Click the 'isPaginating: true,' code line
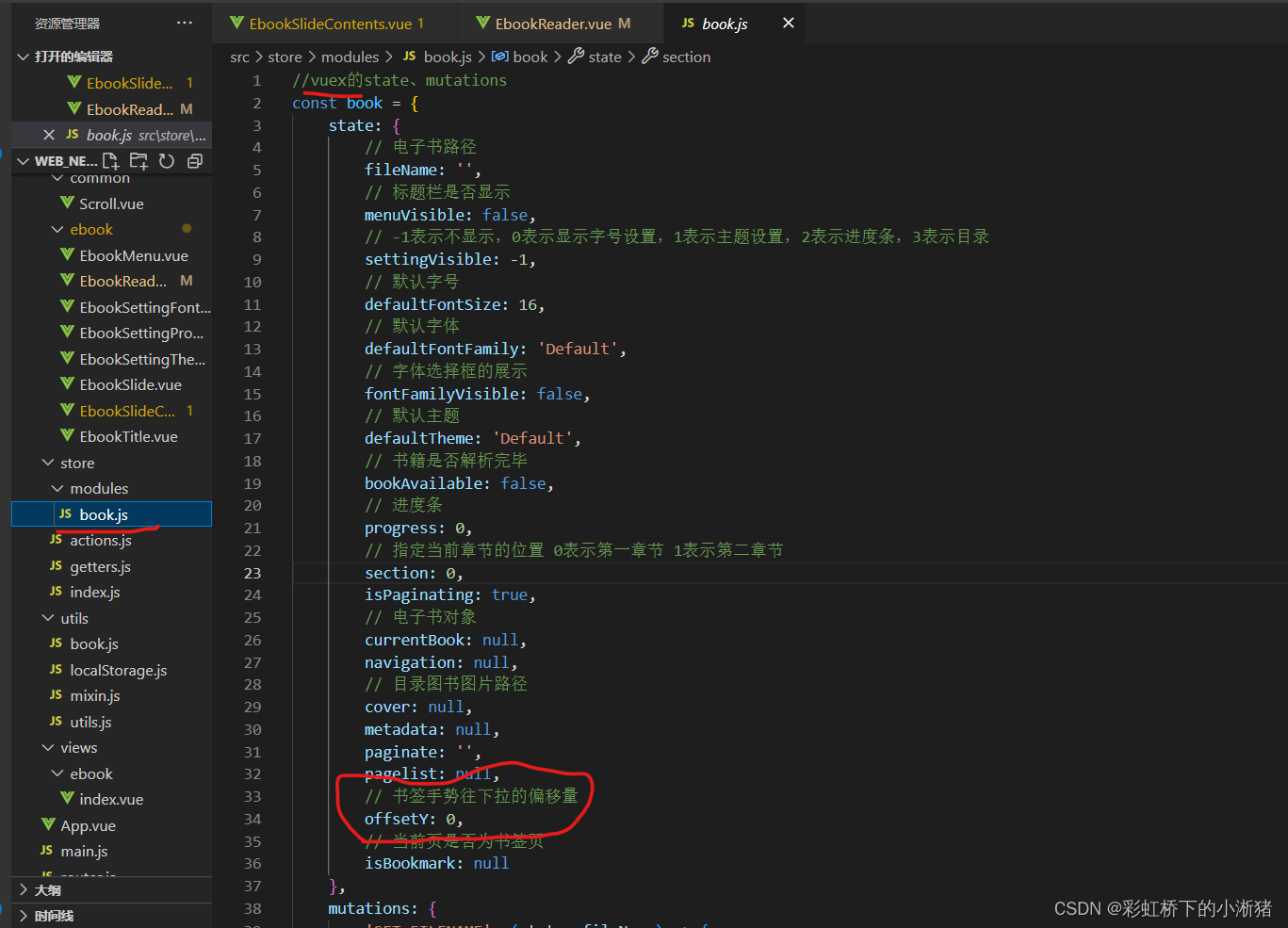This screenshot has width=1288, height=928. pos(450,594)
